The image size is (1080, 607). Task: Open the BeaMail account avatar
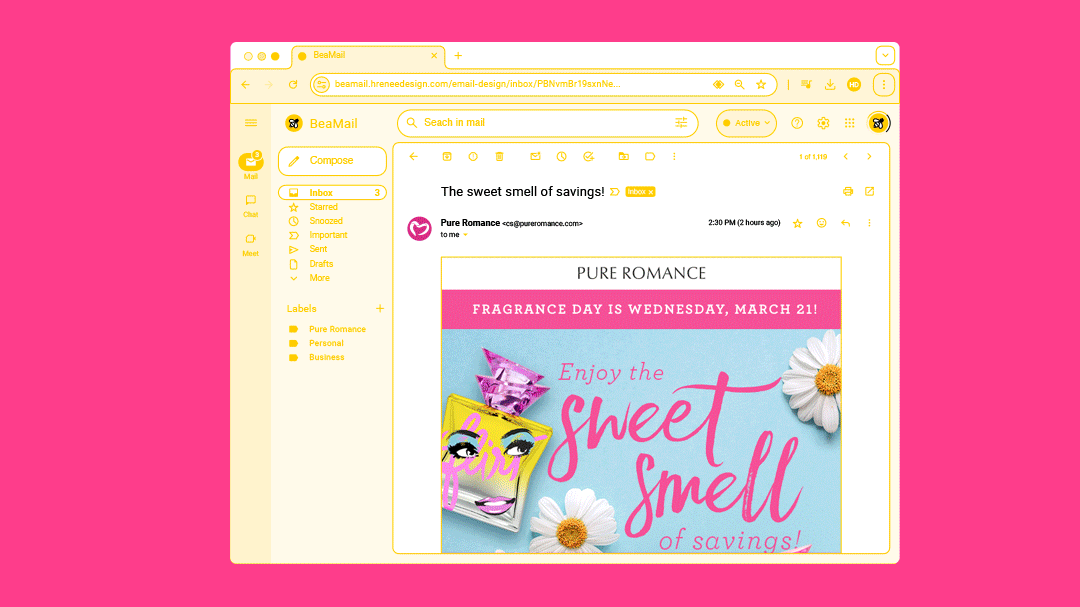878,123
